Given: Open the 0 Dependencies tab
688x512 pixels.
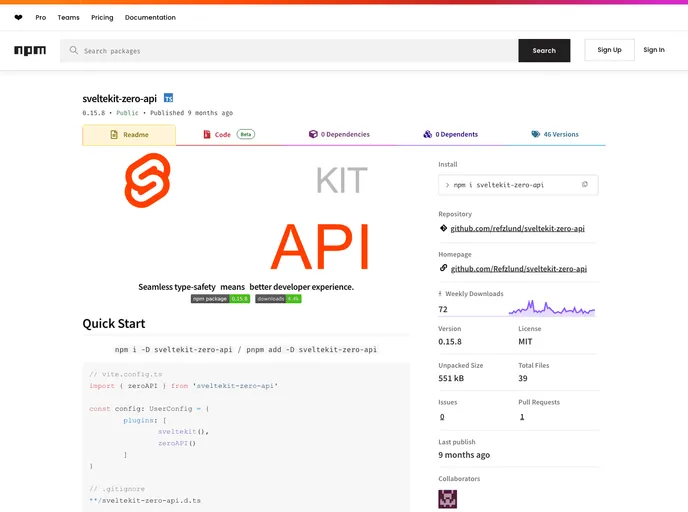Looking at the screenshot, I should click(339, 134).
